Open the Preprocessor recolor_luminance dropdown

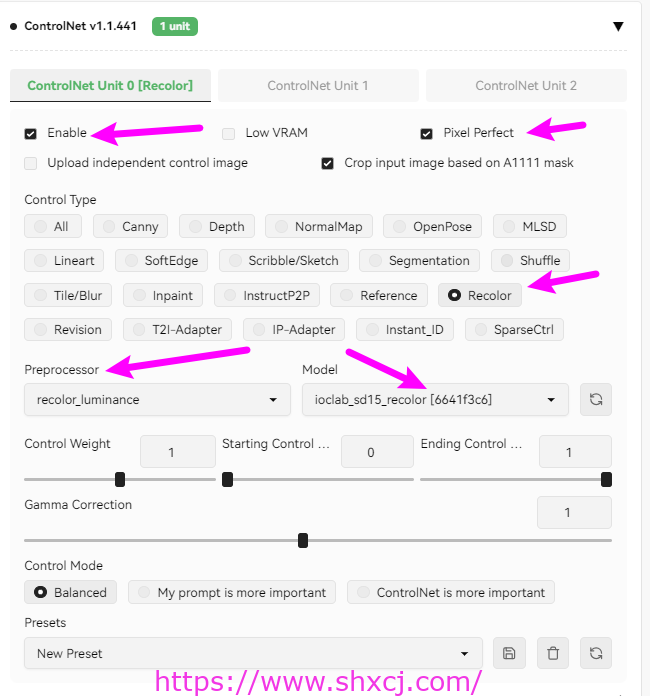[x=157, y=399]
